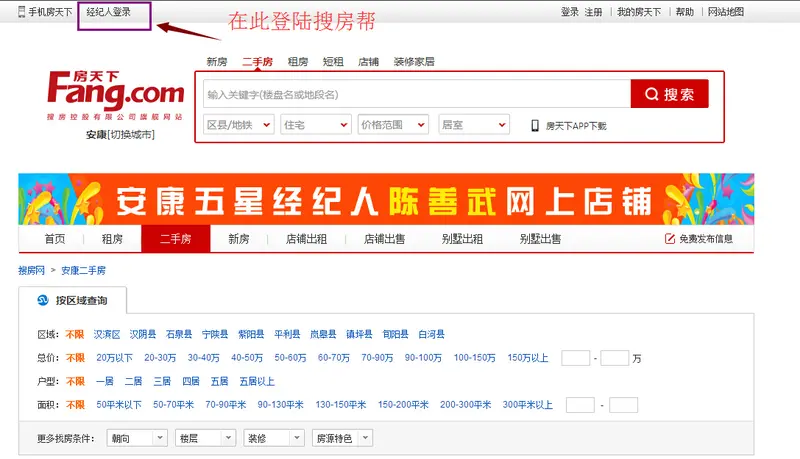The height and width of the screenshot is (459, 800).
Task: Filter region by 汉滨区
Action: [107, 335]
